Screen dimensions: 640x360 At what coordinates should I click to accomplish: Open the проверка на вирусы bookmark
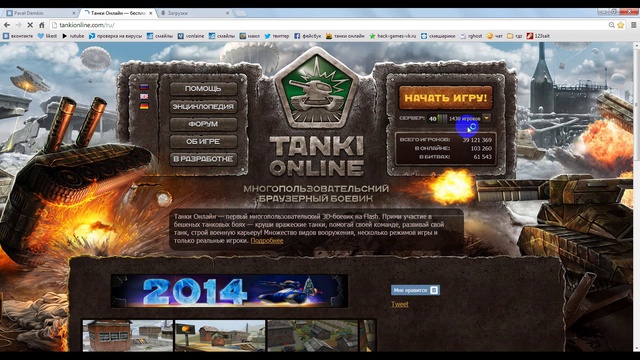[116, 36]
